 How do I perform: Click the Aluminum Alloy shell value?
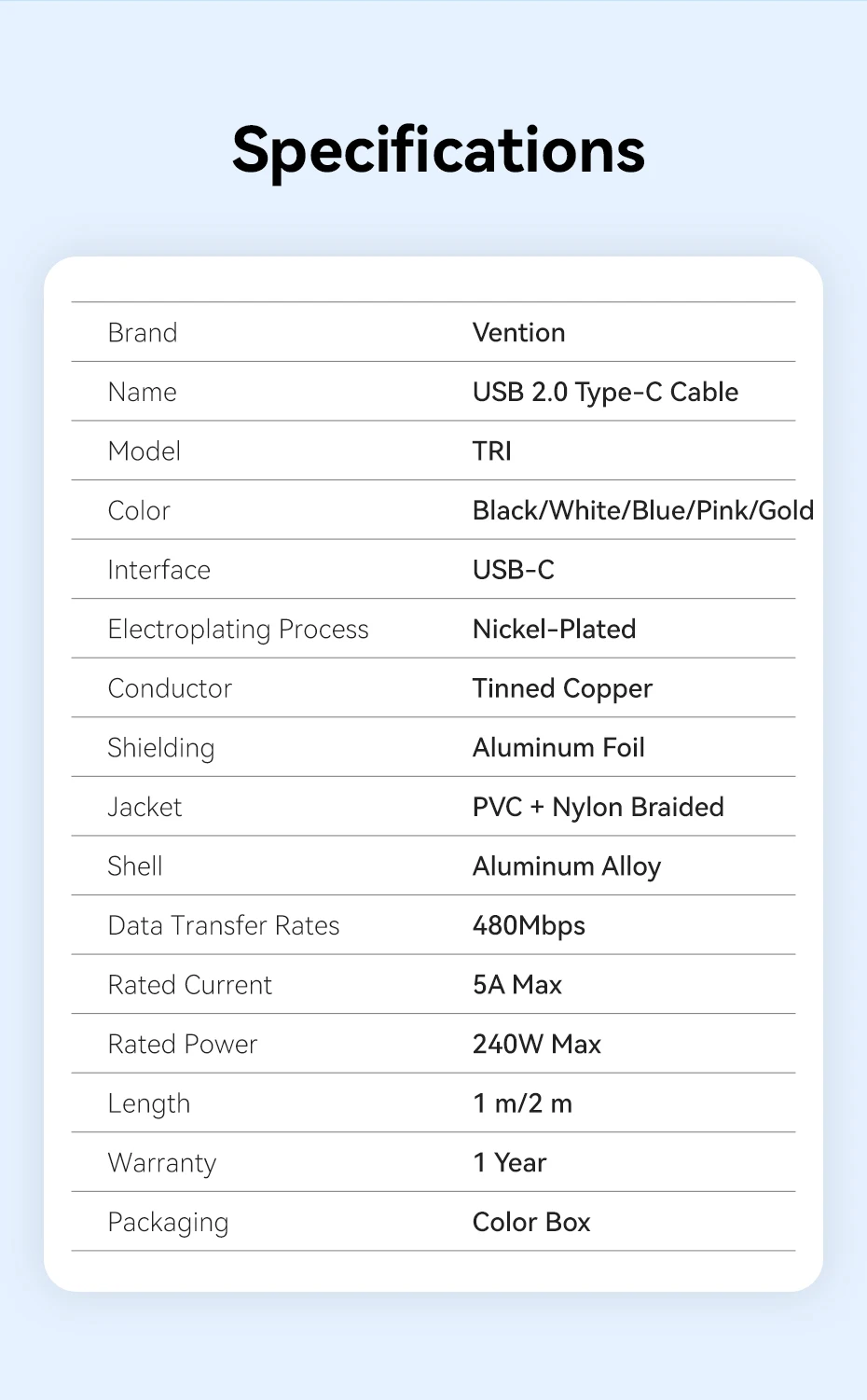[x=567, y=866]
